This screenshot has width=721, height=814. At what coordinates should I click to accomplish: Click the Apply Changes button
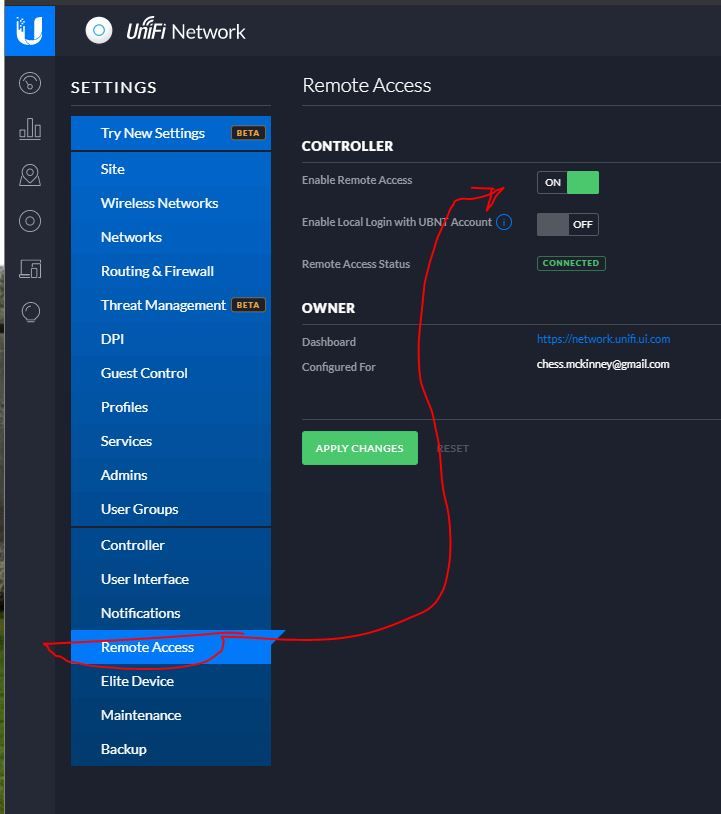click(360, 448)
